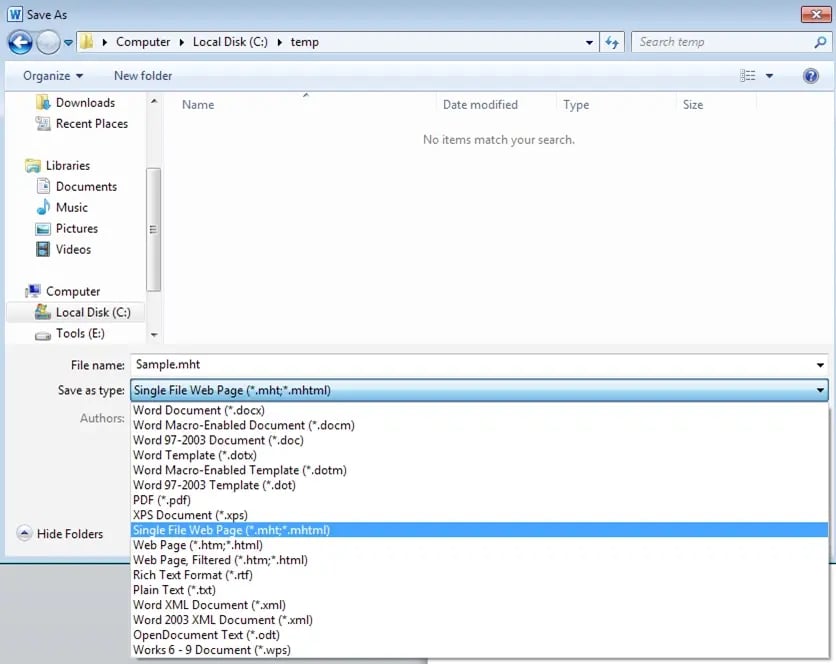Open Tools (E:) drive

pos(79,334)
